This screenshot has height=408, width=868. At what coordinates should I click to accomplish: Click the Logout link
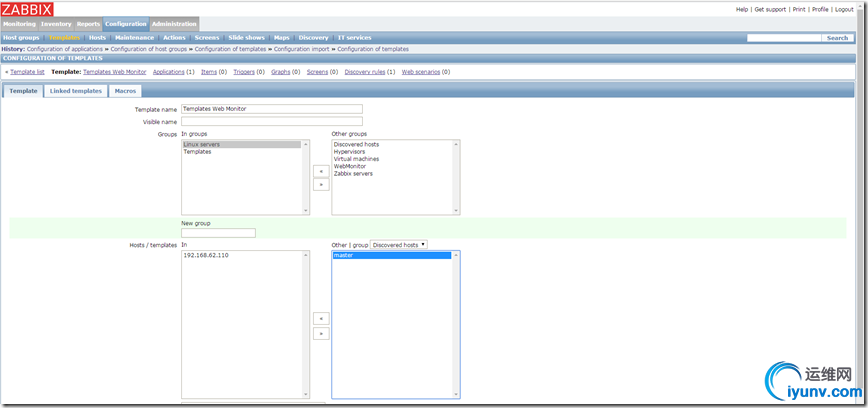[x=844, y=9]
